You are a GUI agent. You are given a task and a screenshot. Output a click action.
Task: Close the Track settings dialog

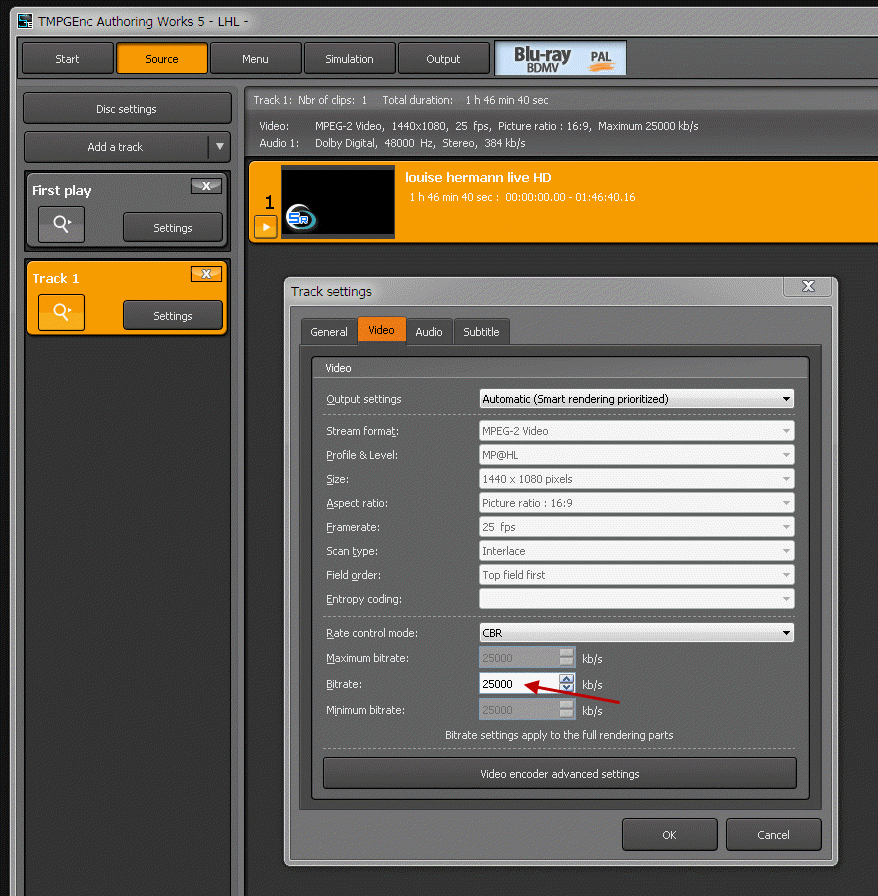[806, 287]
